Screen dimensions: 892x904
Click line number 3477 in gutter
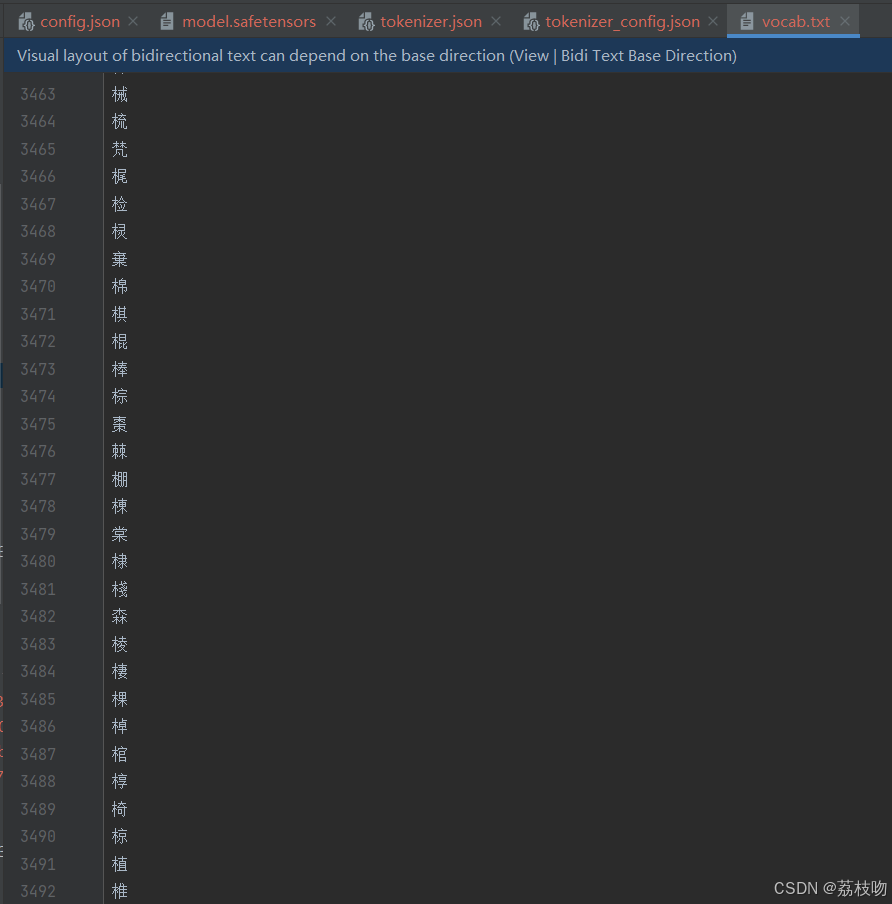[38, 479]
